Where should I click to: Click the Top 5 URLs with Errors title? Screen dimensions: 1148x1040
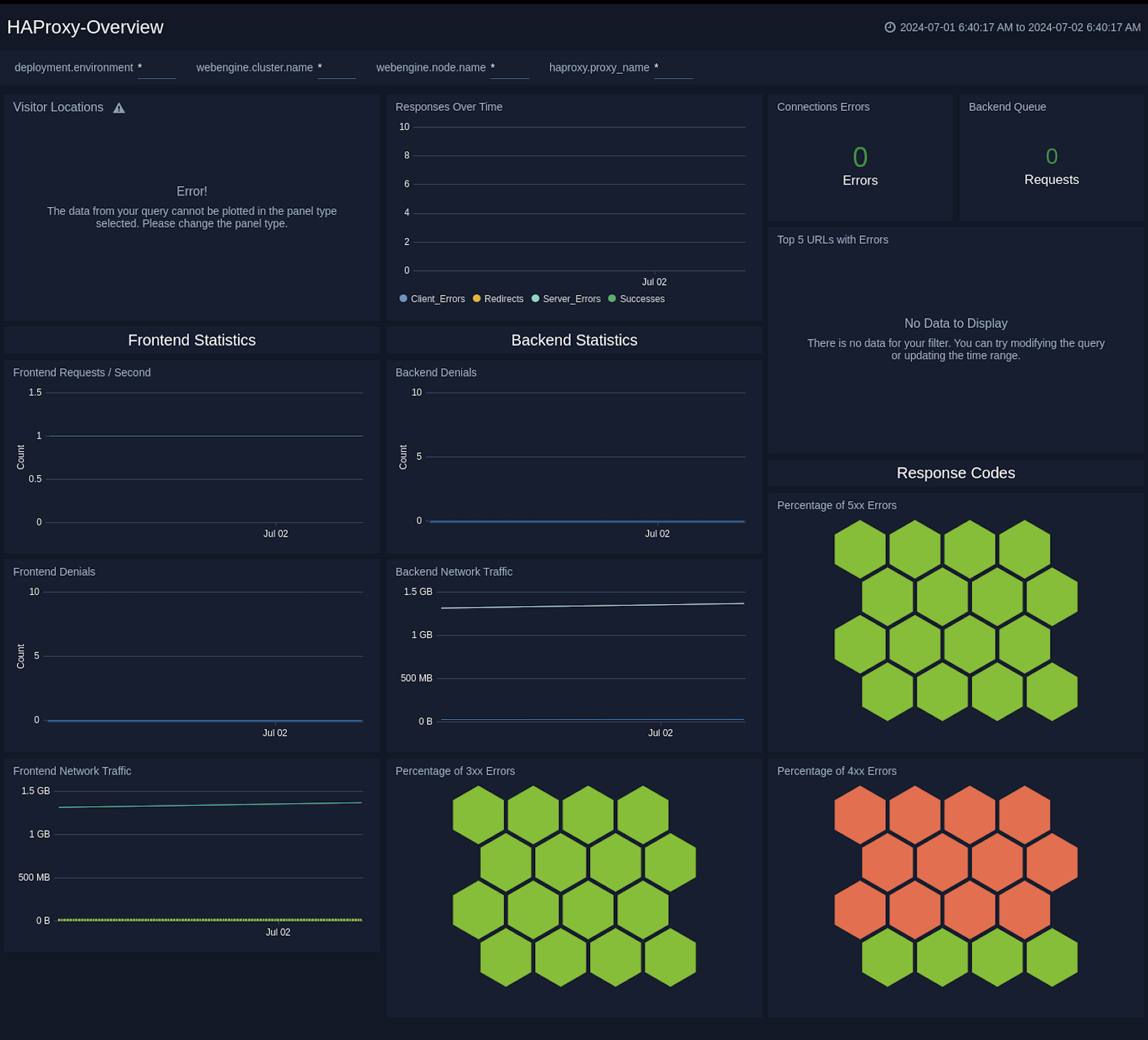point(833,240)
